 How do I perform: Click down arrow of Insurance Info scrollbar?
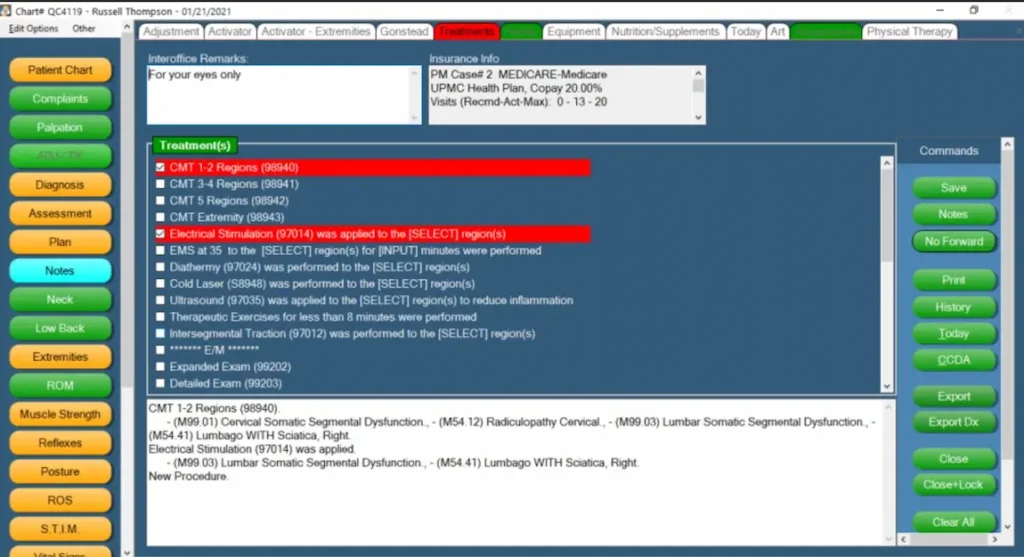(x=698, y=118)
